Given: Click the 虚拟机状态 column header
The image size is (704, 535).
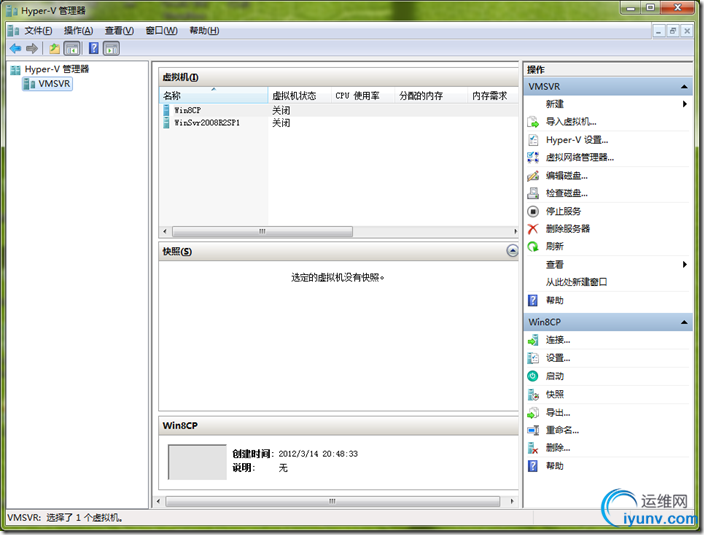Looking at the screenshot, I should [299, 96].
